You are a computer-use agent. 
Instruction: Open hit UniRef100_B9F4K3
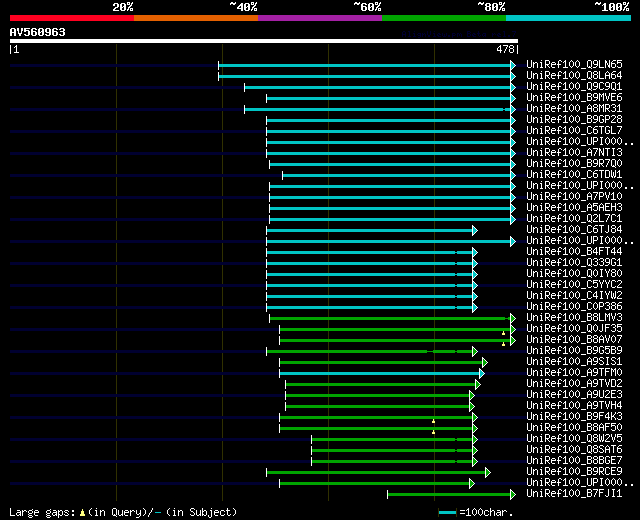pos(574,417)
